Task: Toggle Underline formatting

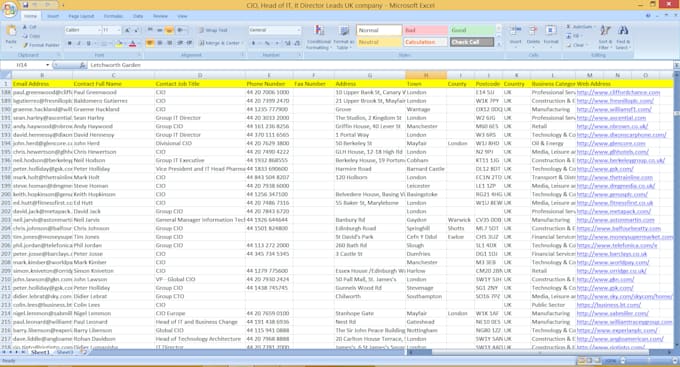Action: (88, 43)
